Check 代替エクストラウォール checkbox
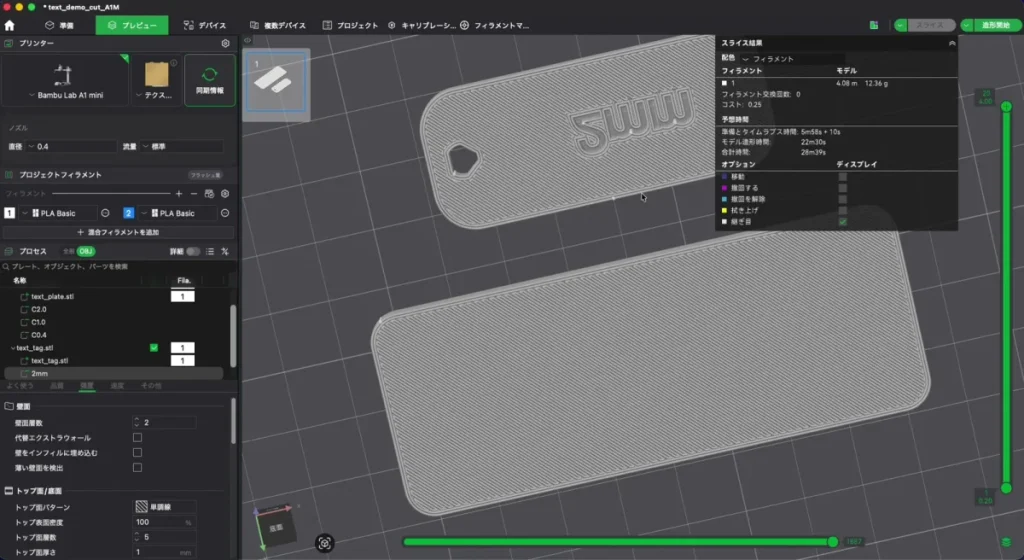 tap(137, 437)
